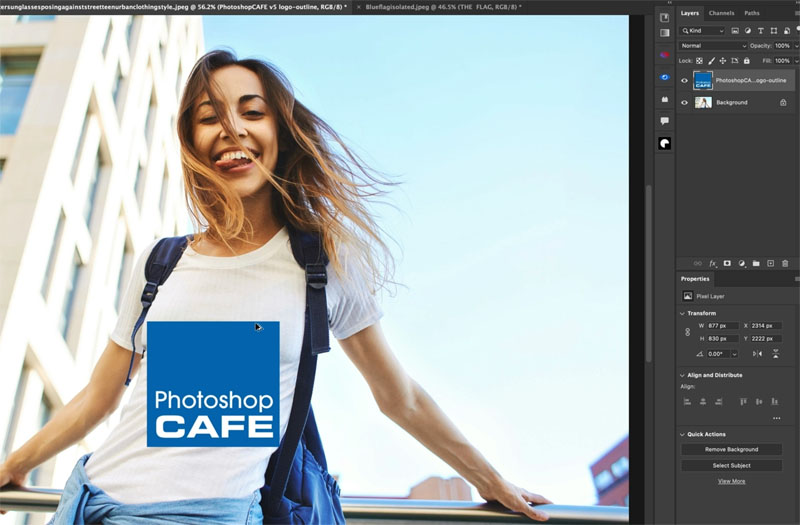Click the new group folder icon
The image size is (800, 525).
(756, 263)
